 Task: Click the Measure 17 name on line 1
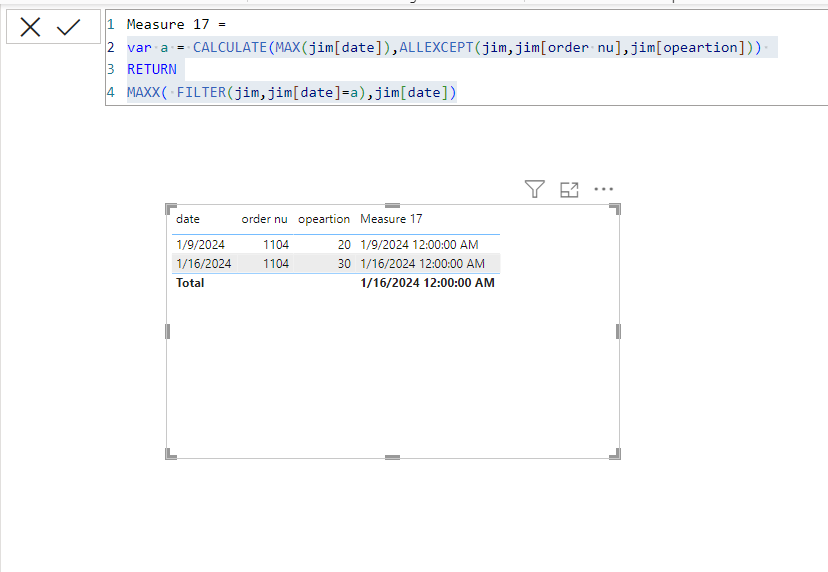168,24
